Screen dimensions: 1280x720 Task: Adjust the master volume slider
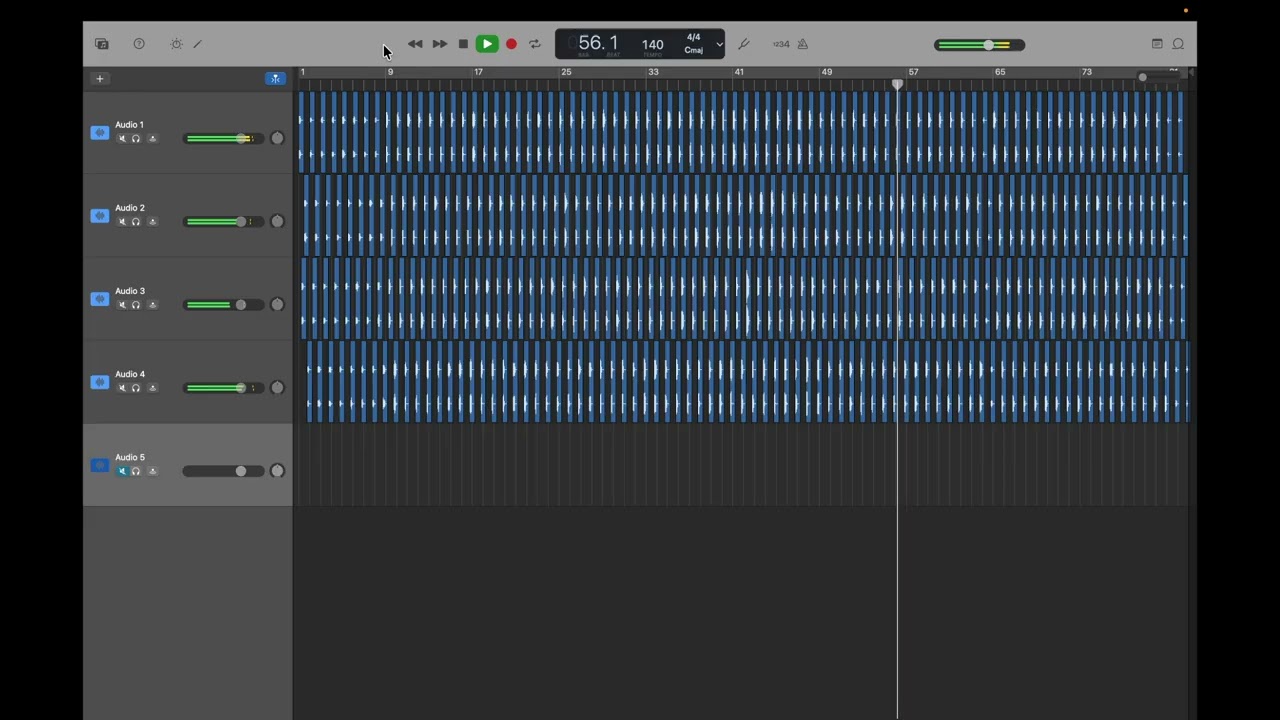coord(979,45)
